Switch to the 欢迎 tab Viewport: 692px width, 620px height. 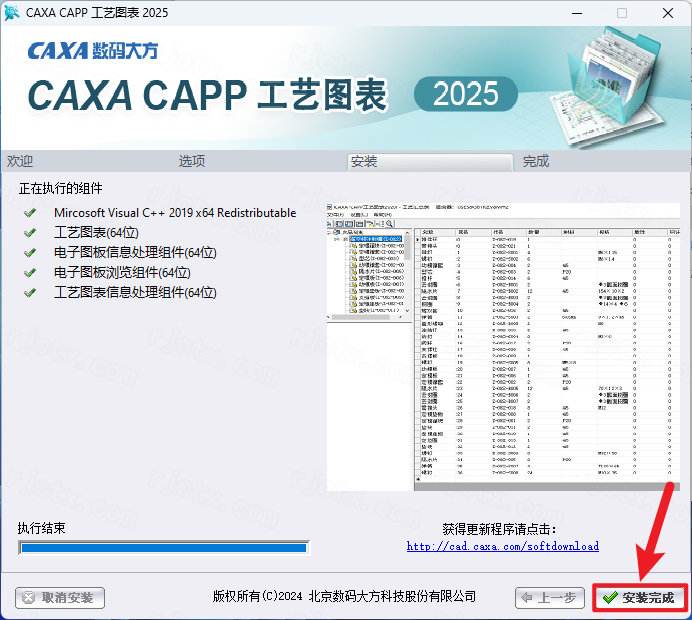tap(20, 161)
